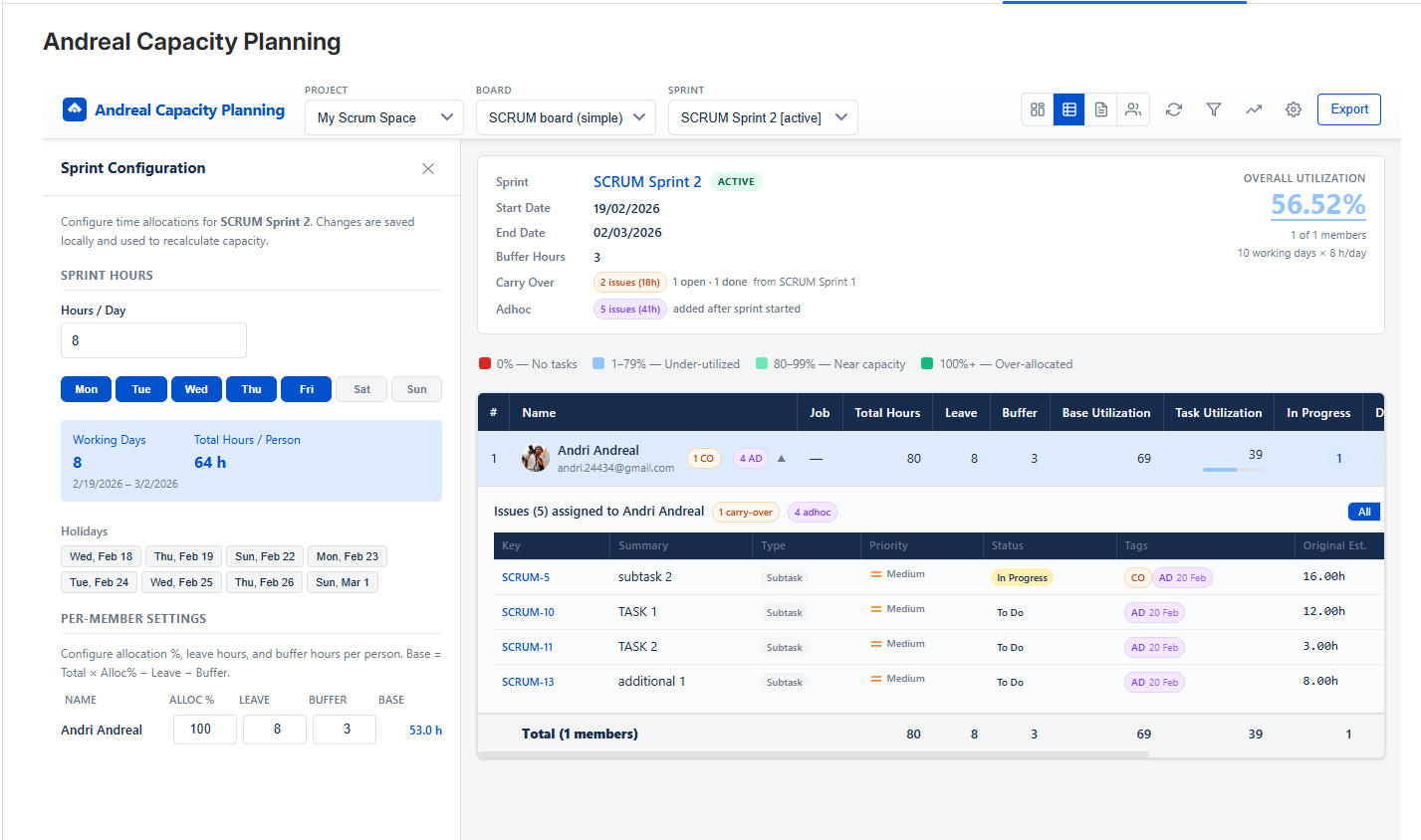Screen dimensions: 1421x840
Task: Open the filter options
Action: click(1213, 108)
